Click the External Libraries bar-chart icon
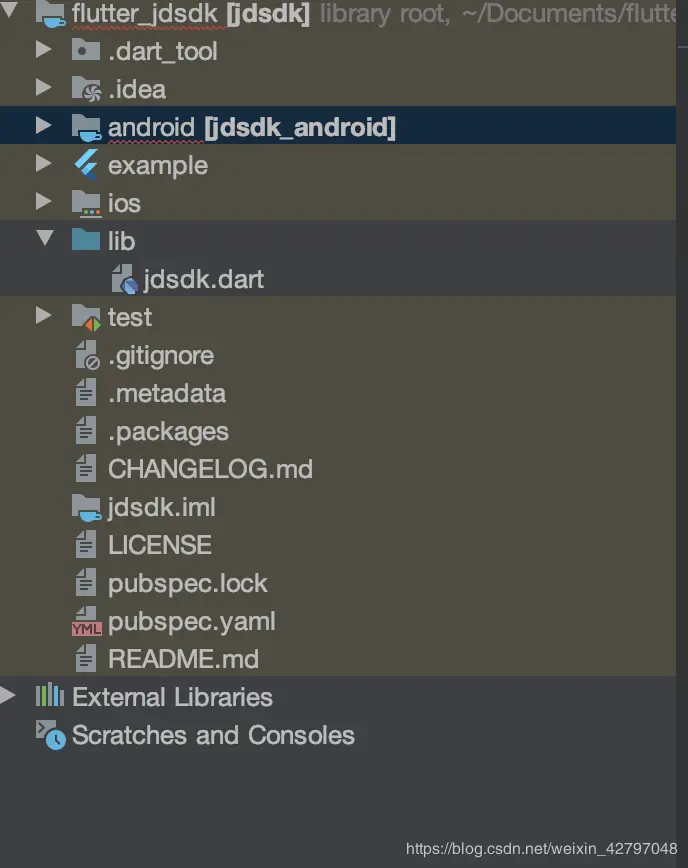This screenshot has width=688, height=868. [x=50, y=697]
